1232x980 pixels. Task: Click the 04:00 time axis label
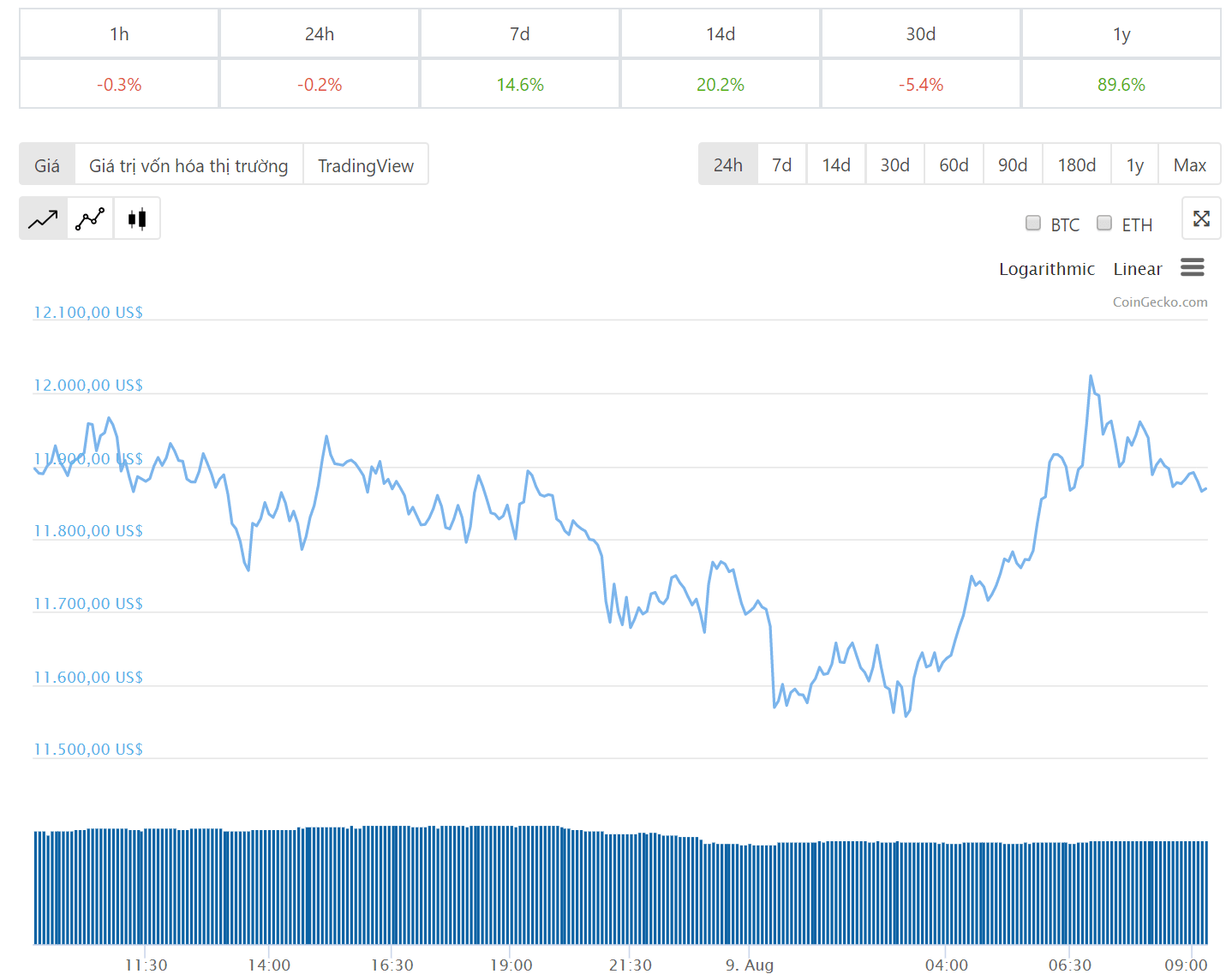pyautogui.click(x=947, y=965)
